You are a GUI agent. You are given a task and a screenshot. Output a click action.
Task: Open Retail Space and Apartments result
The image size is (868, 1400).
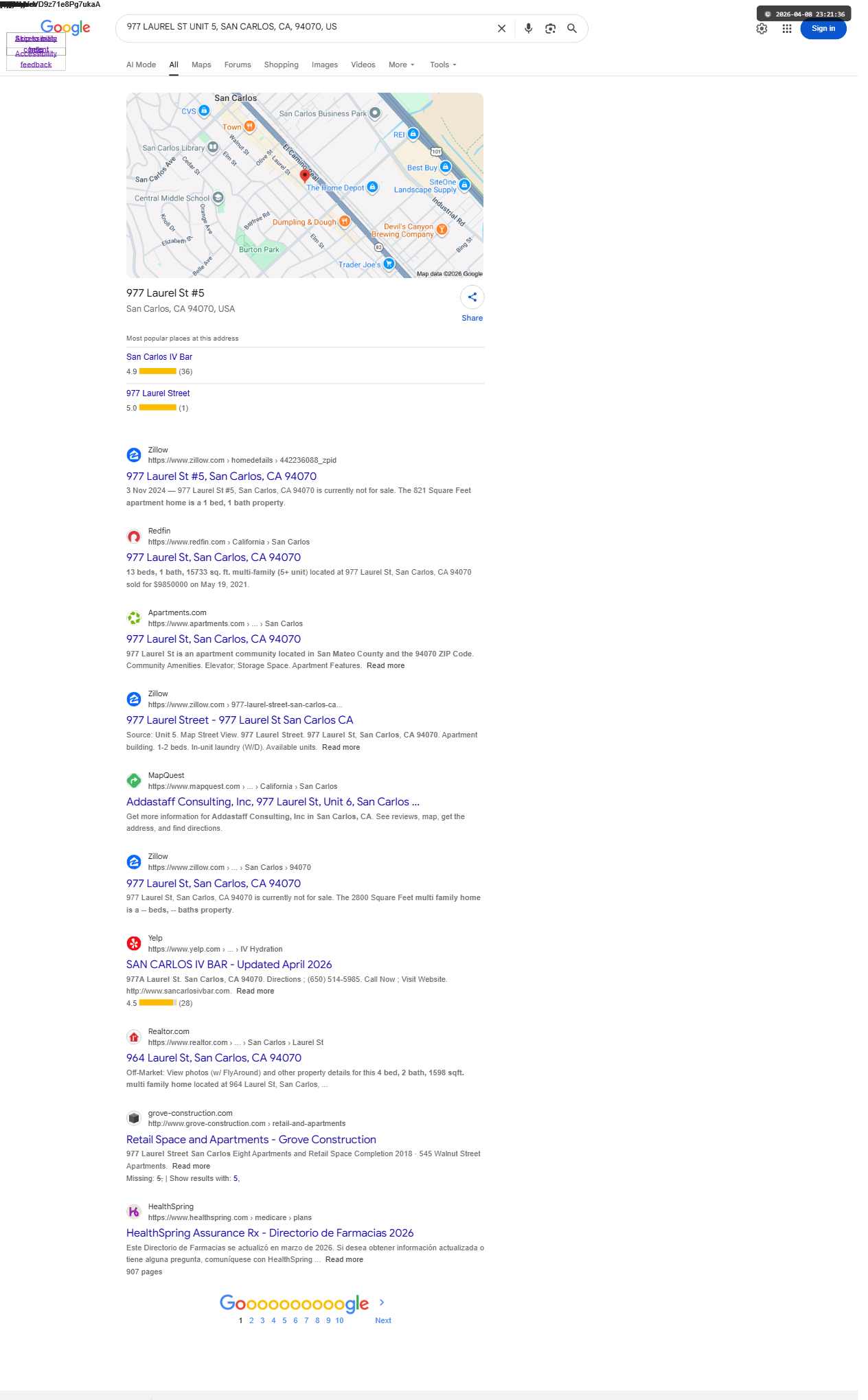click(x=251, y=1139)
